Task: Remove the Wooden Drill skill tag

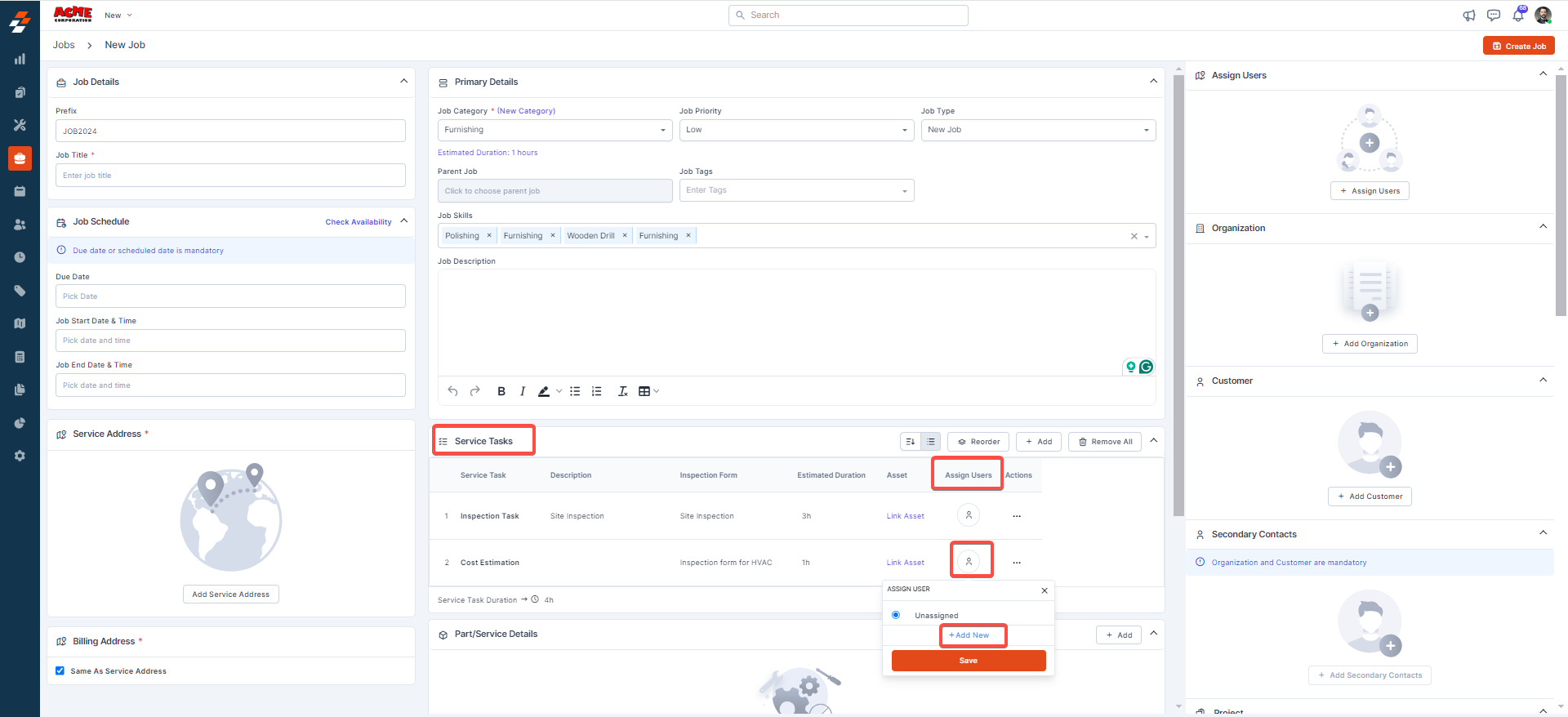Action: coord(625,235)
